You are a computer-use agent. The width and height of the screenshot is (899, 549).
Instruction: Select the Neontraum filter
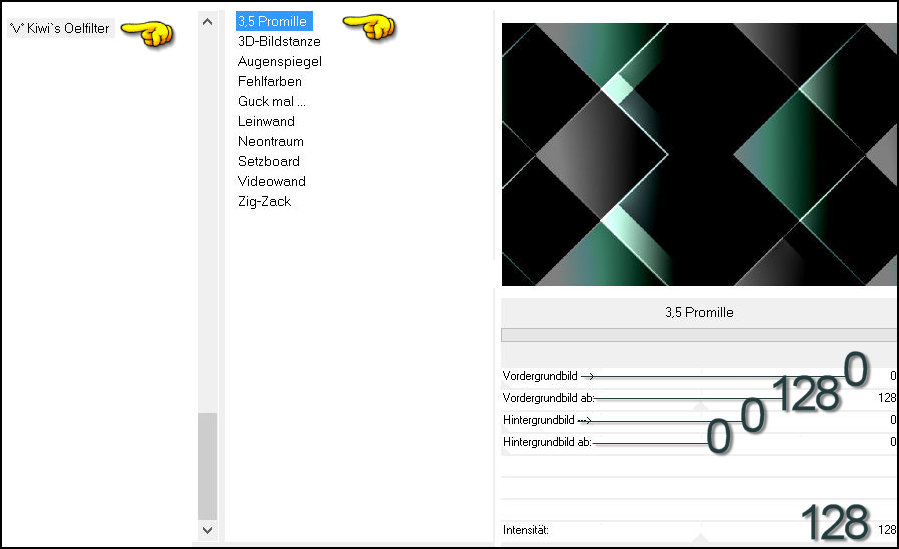[271, 142]
